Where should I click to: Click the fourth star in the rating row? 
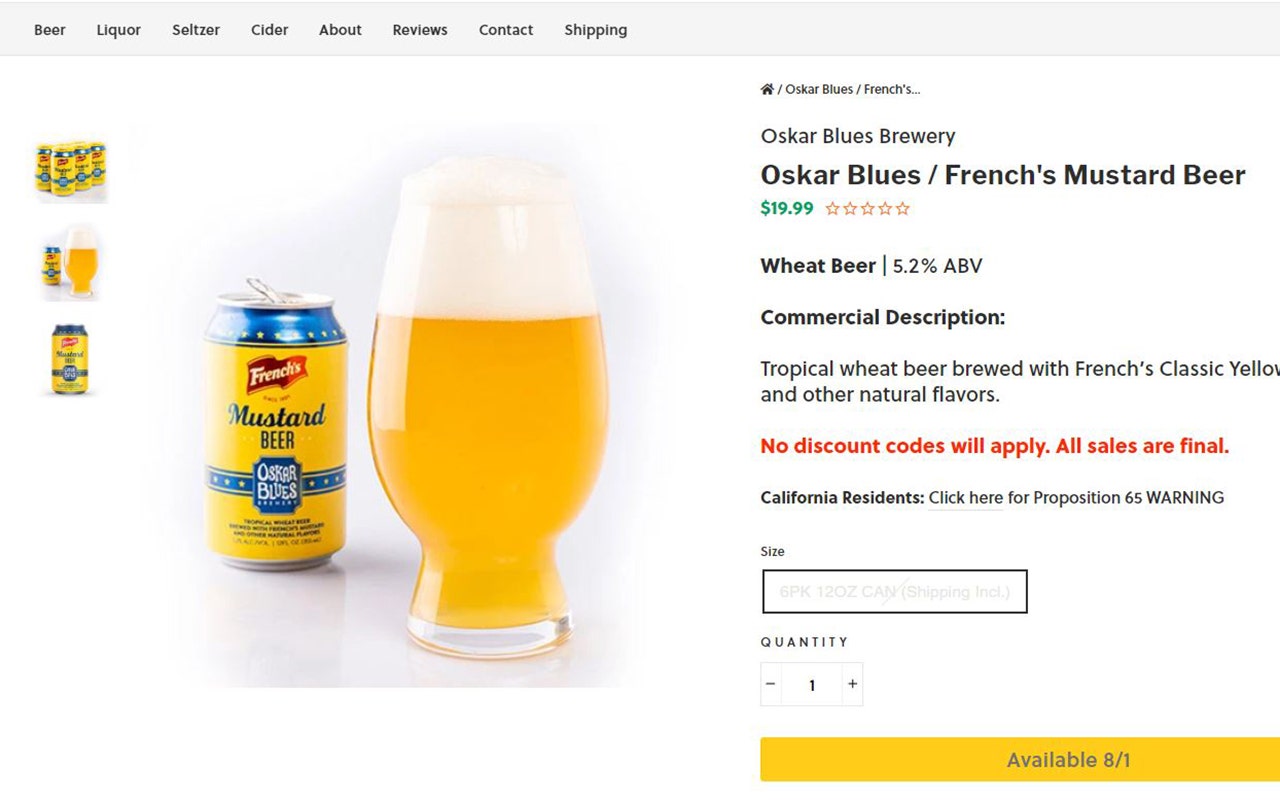pos(885,208)
